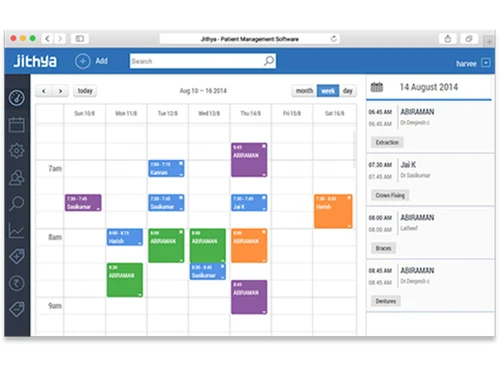500x375 pixels.
Task: Click the browser forward arrow
Action: coord(60,39)
